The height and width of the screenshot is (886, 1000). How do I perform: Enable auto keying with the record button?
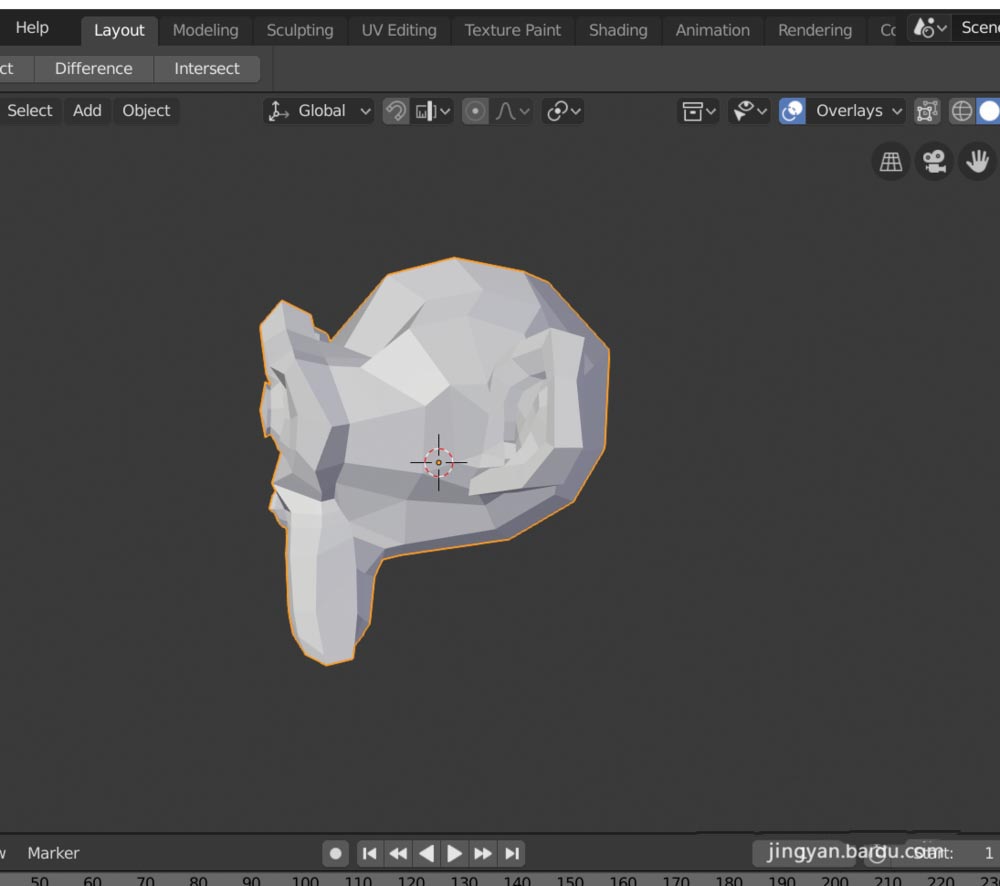335,853
